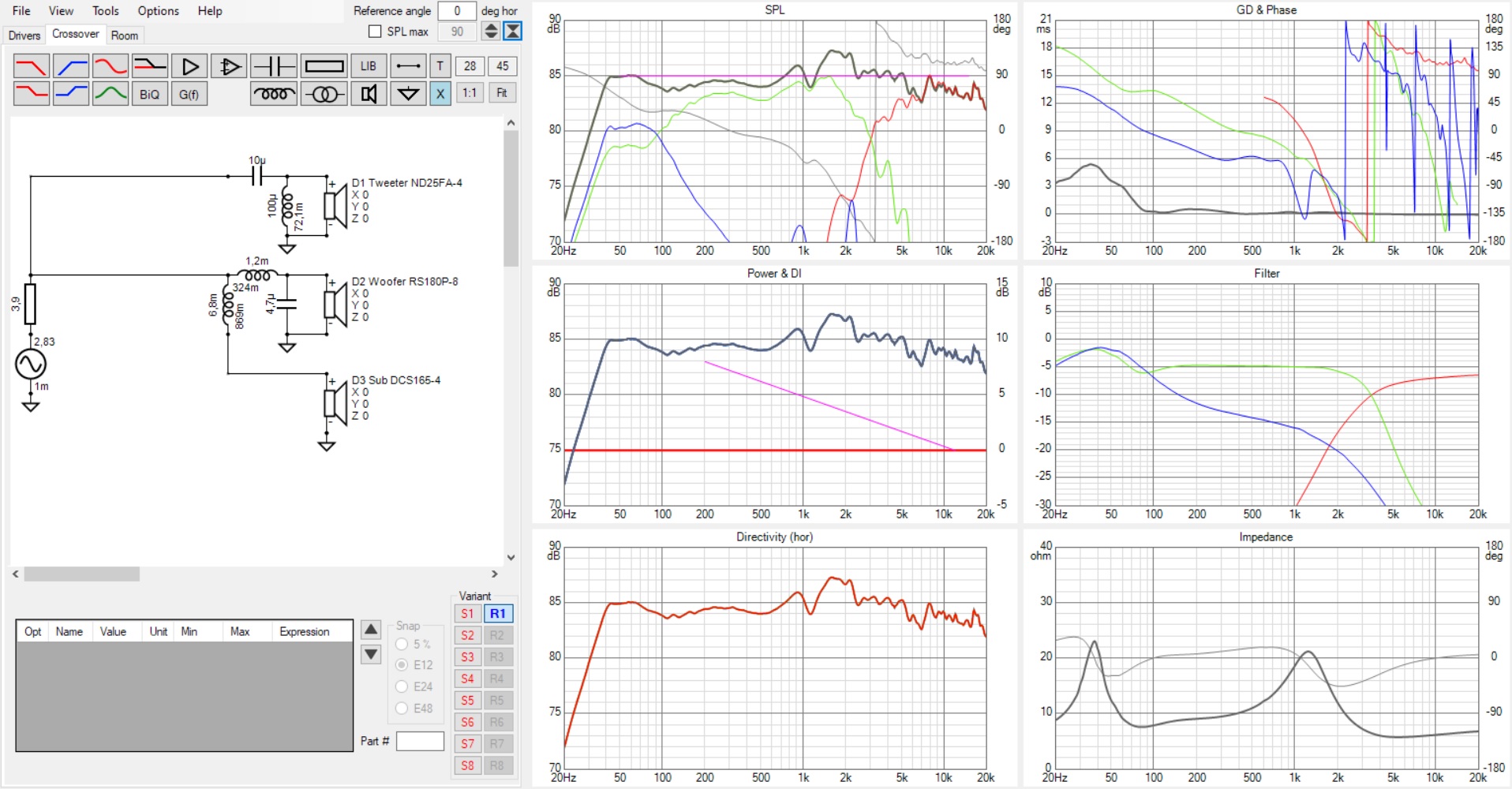Add a G(f) transfer function block
Image resolution: width=1512 pixels, height=789 pixels.
pos(189,94)
